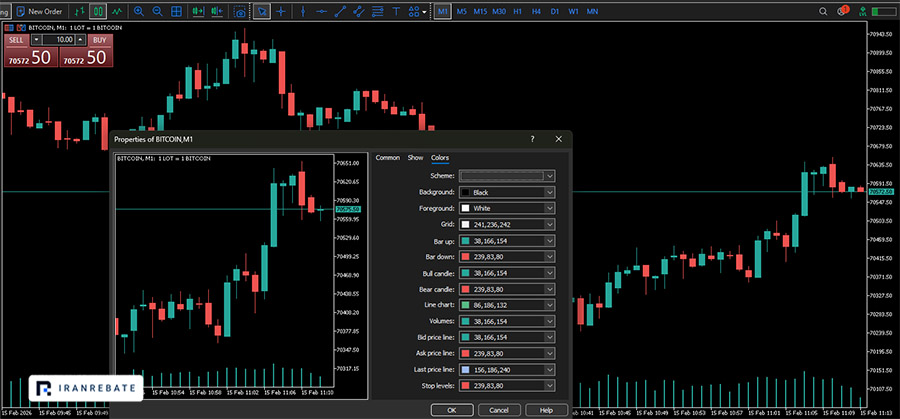Click the 10.00 lot volume field

pyautogui.click(x=58, y=40)
